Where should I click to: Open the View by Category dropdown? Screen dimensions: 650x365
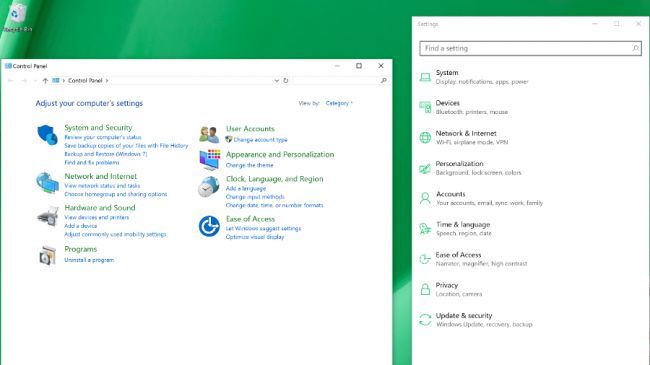[339, 103]
